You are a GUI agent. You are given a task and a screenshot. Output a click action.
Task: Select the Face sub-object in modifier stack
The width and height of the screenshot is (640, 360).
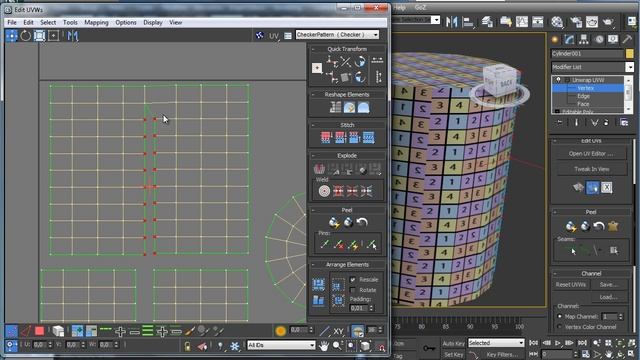(583, 104)
